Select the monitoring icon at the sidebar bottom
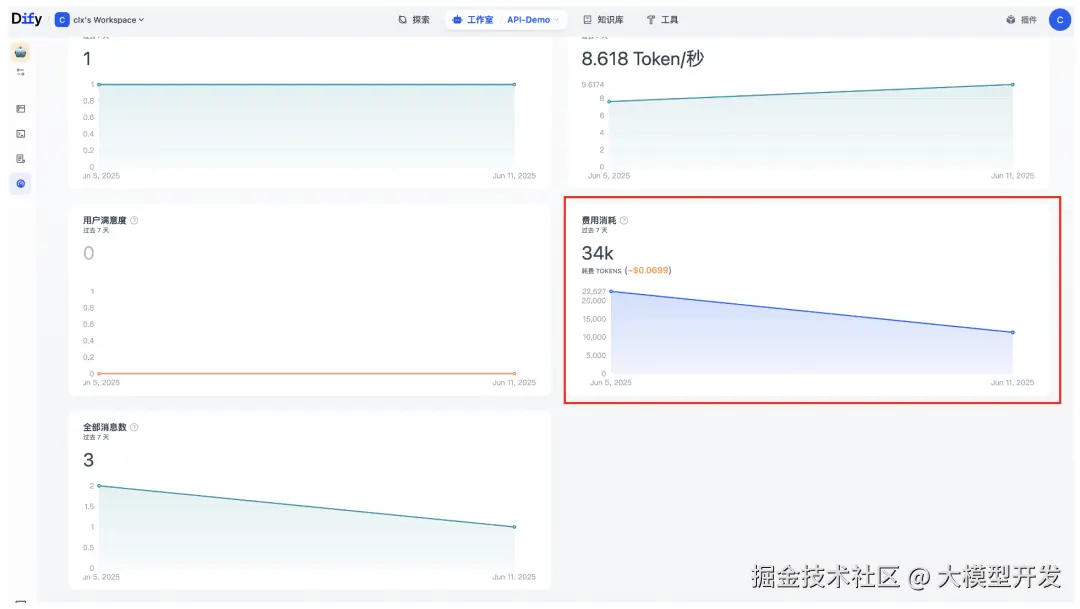Image resolution: width=1080 pixels, height=609 pixels. [x=21, y=183]
